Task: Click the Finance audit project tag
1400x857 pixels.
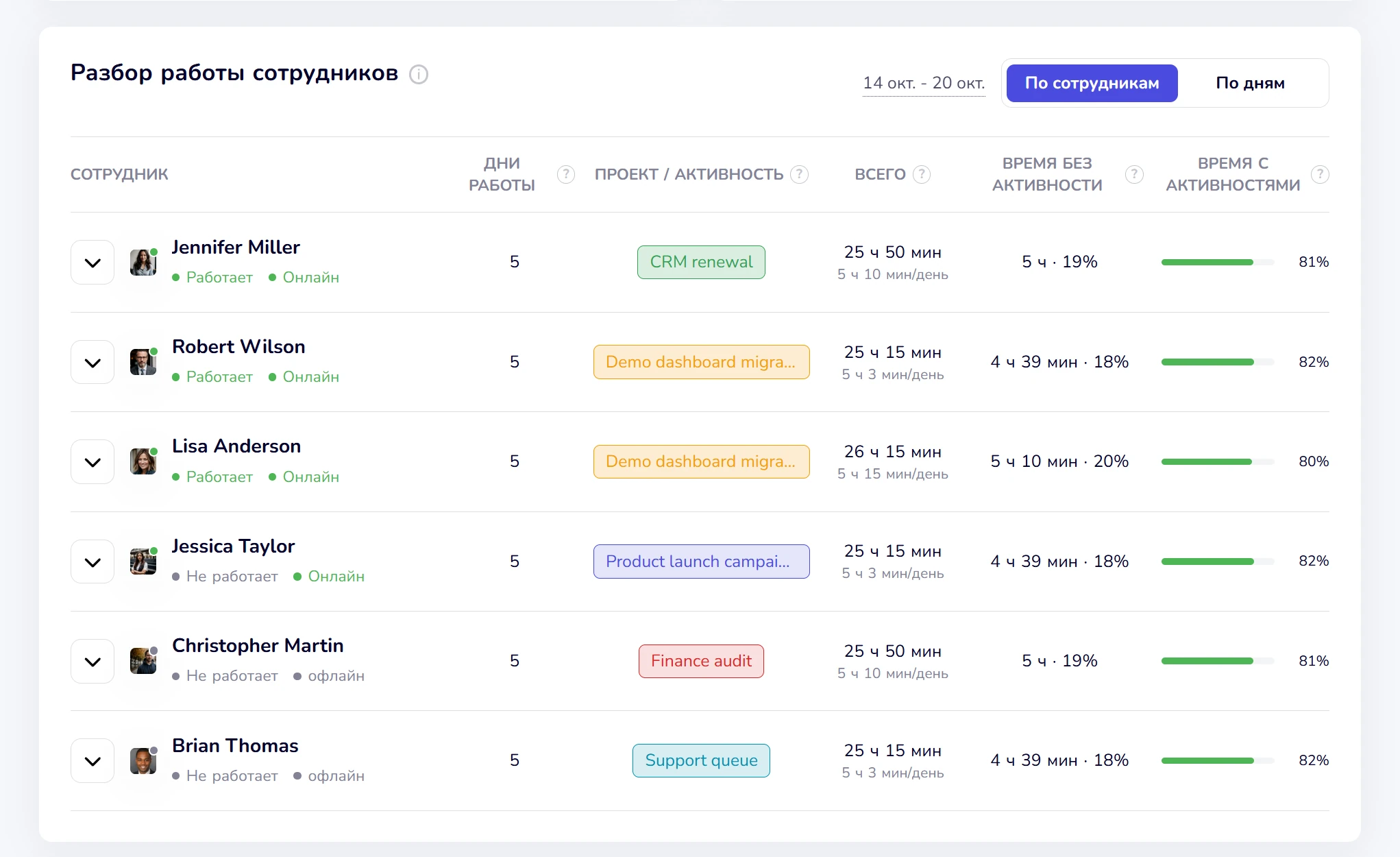Action: pos(701,661)
